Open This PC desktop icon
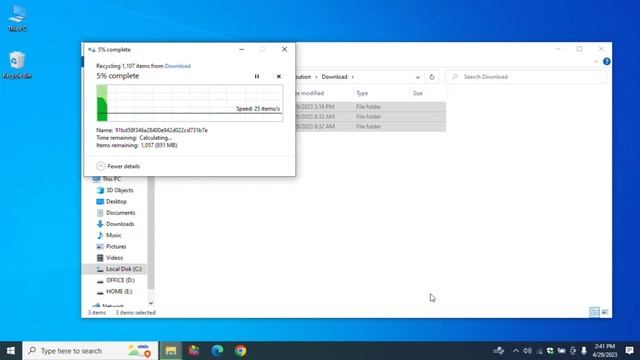Screen dimensions: 640x360 click(x=18, y=18)
